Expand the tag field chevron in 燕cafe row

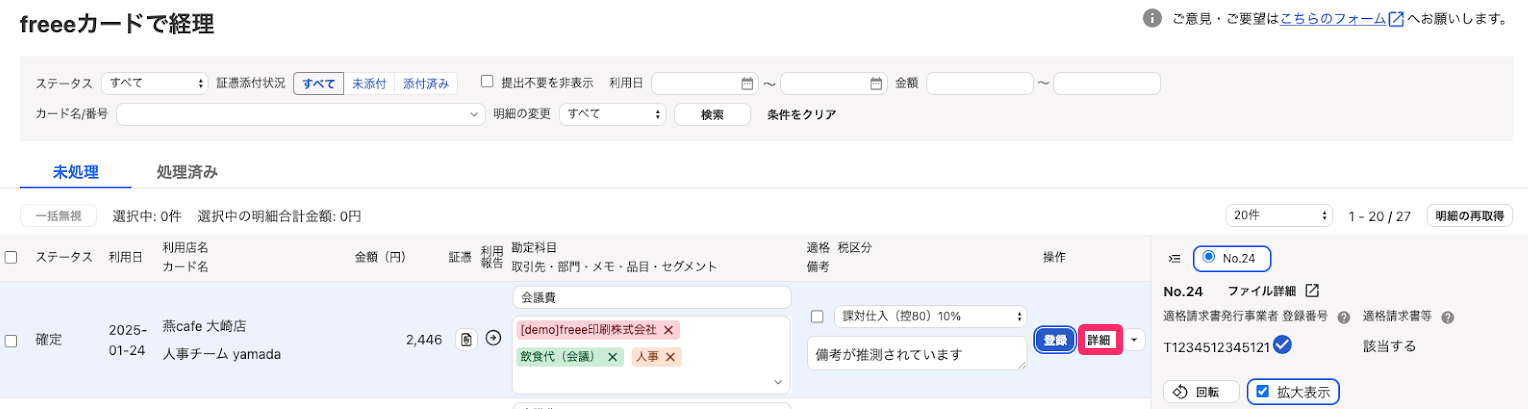click(779, 382)
